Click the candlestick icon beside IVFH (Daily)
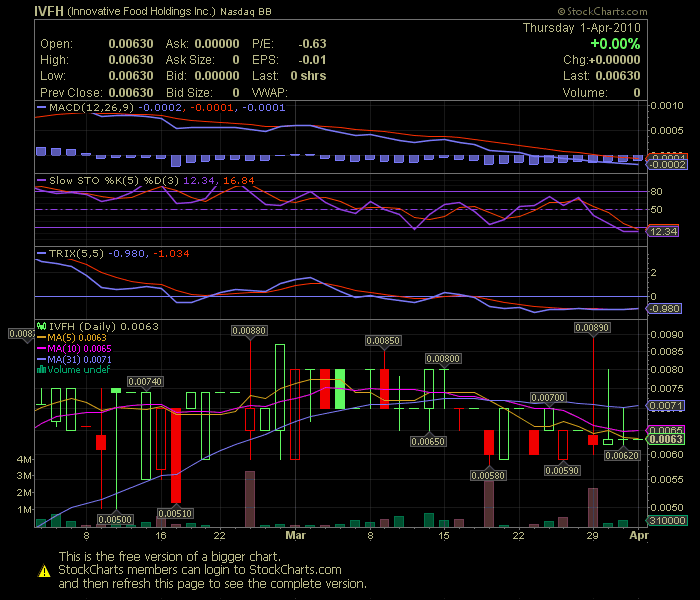 [42, 326]
